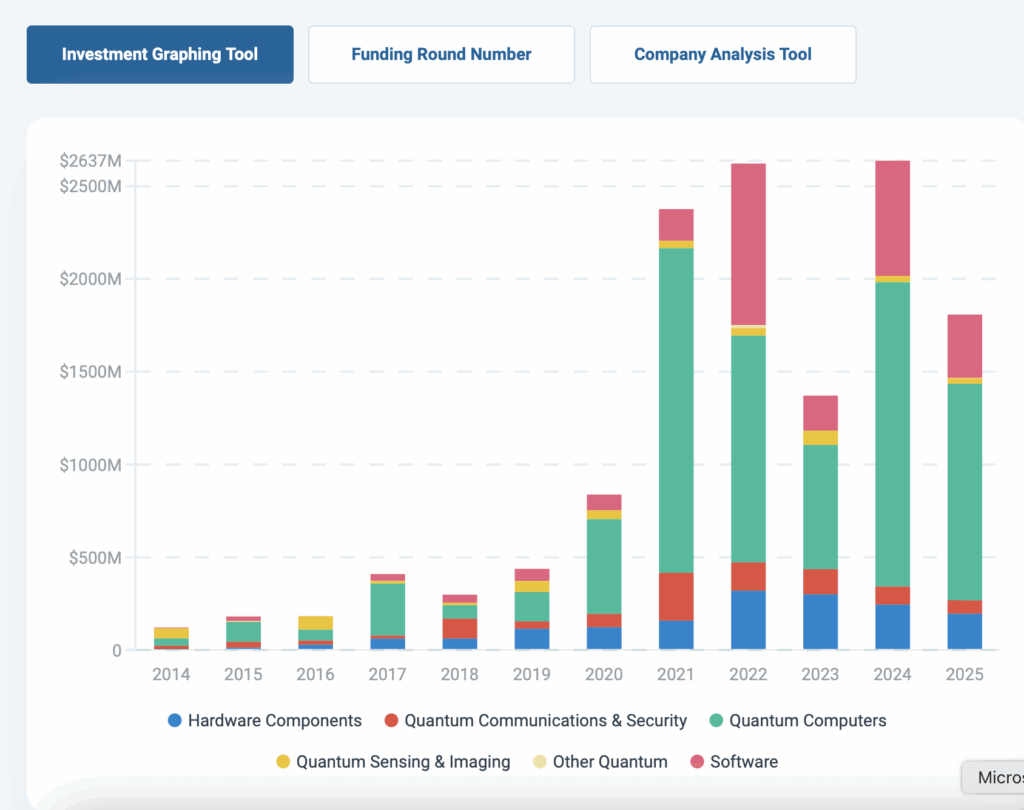
Task: Click the pink Software segment of 2025 bar
Action: pyautogui.click(x=964, y=345)
